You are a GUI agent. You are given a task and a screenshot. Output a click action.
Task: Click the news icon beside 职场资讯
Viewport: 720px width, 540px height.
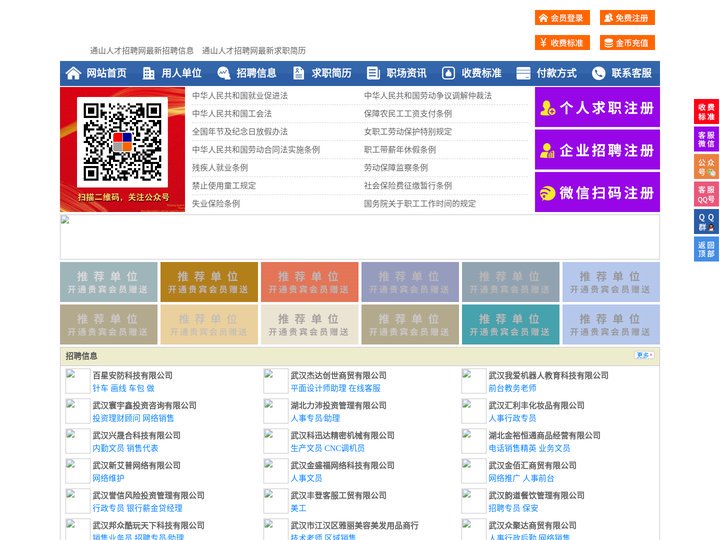pyautogui.click(x=373, y=73)
